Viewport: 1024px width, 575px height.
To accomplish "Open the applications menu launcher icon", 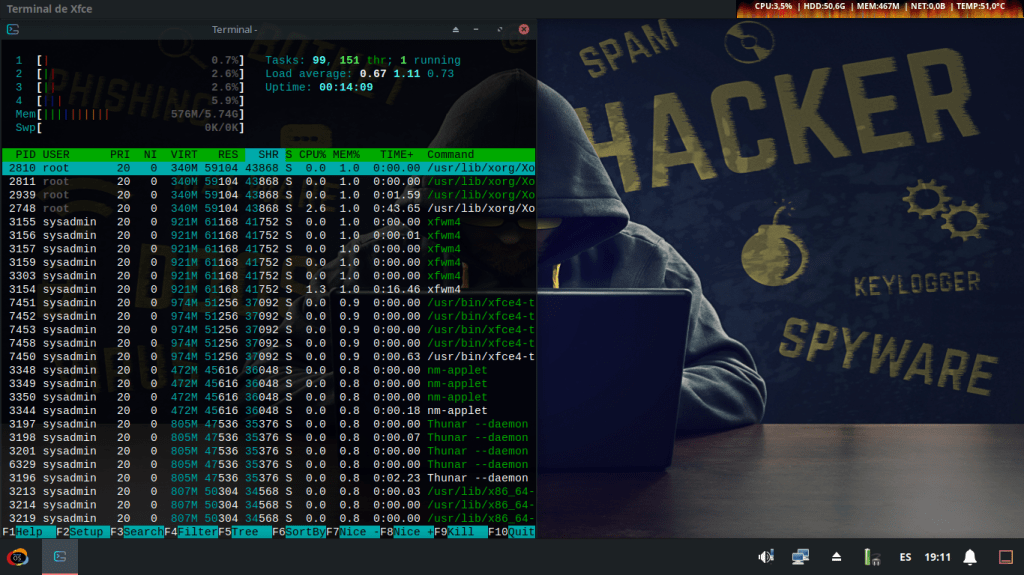I will (18, 556).
